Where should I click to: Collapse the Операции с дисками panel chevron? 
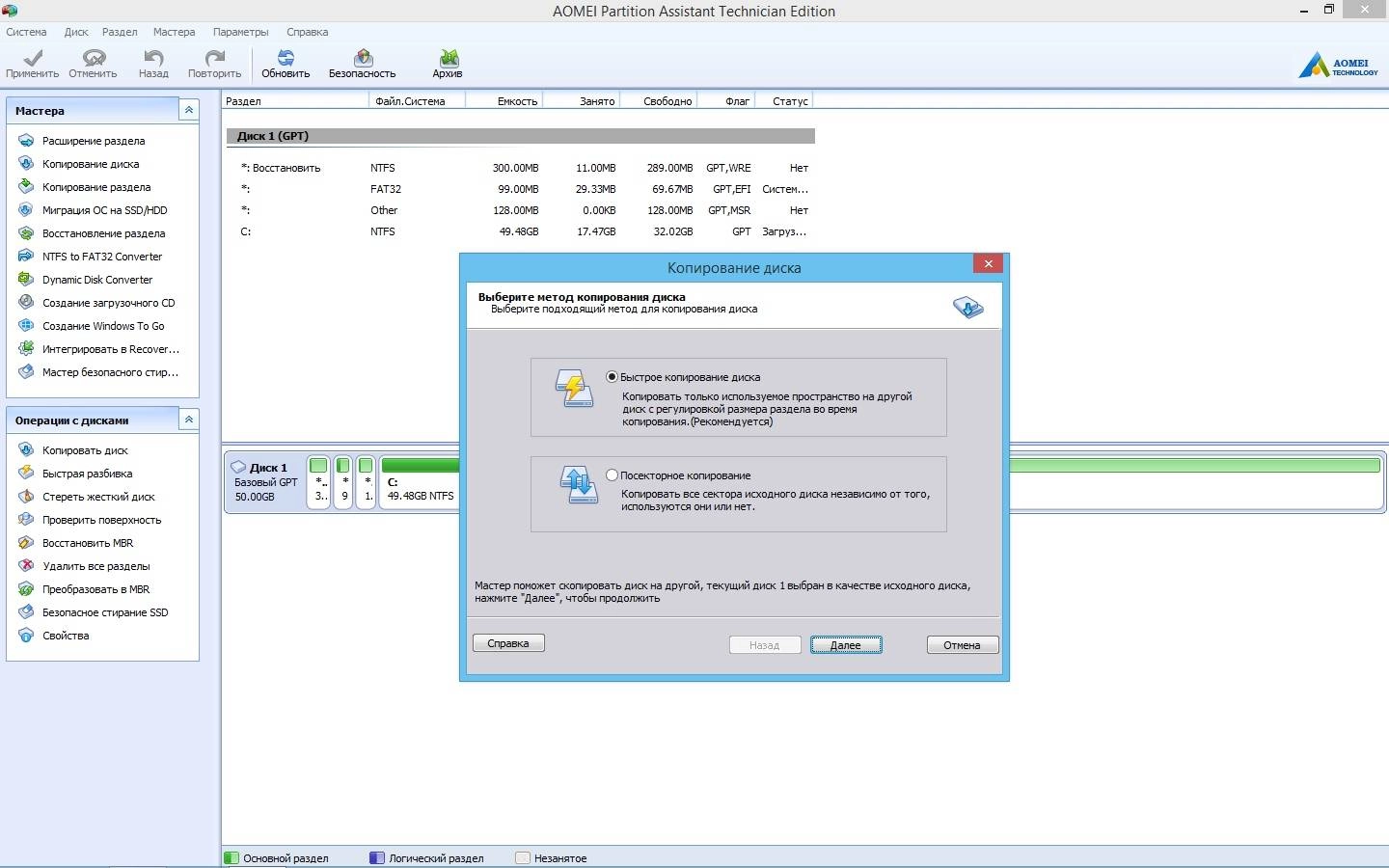coord(189,420)
